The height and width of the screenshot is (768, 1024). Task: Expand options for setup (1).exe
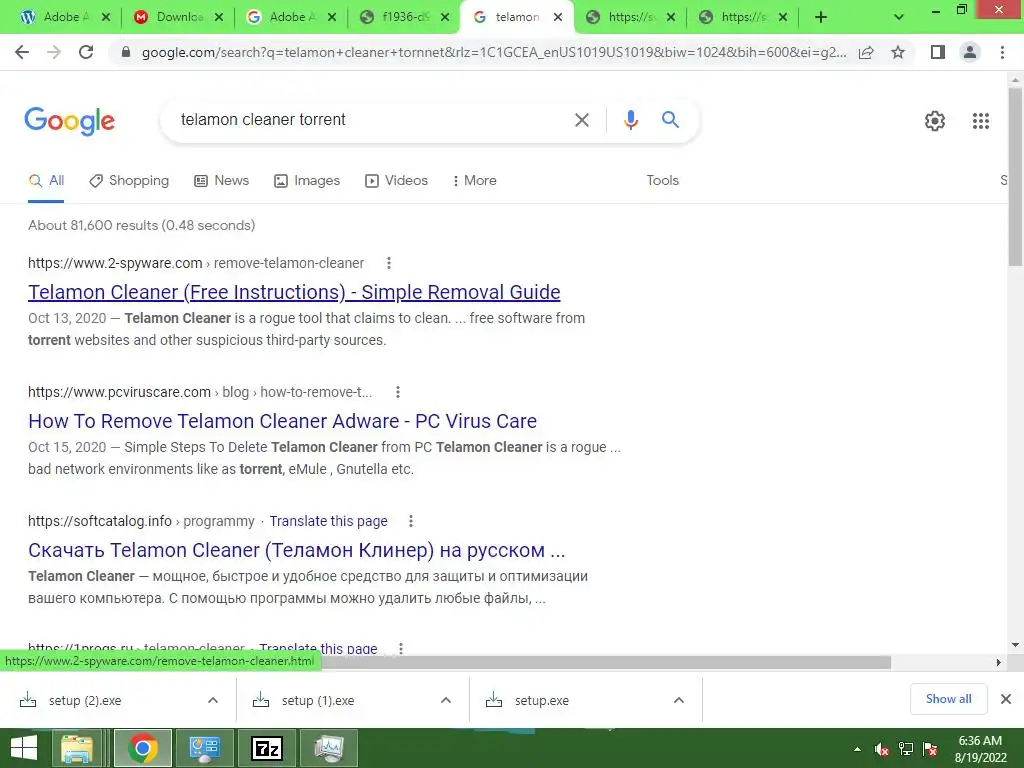[x=446, y=700]
